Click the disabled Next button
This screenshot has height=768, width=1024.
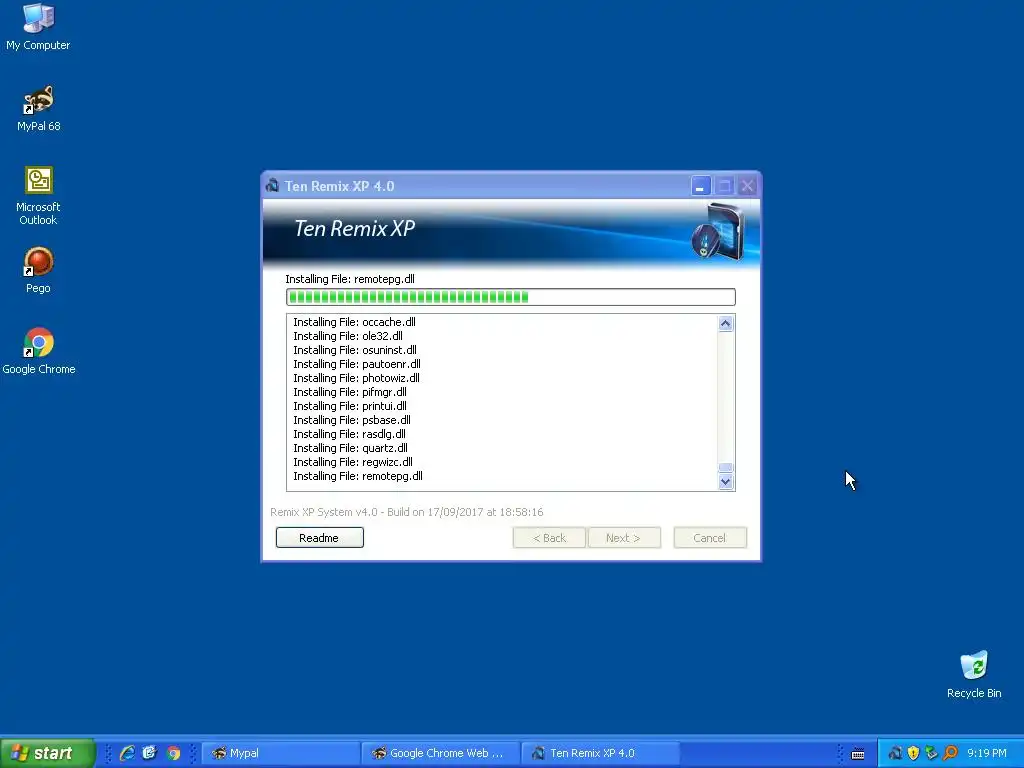[x=624, y=537]
